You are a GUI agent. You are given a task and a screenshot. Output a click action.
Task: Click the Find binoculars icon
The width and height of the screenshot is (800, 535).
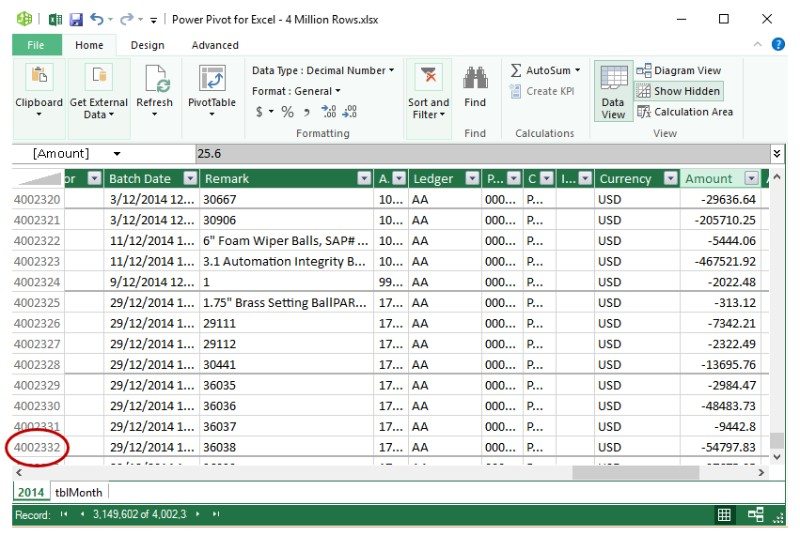tap(475, 78)
